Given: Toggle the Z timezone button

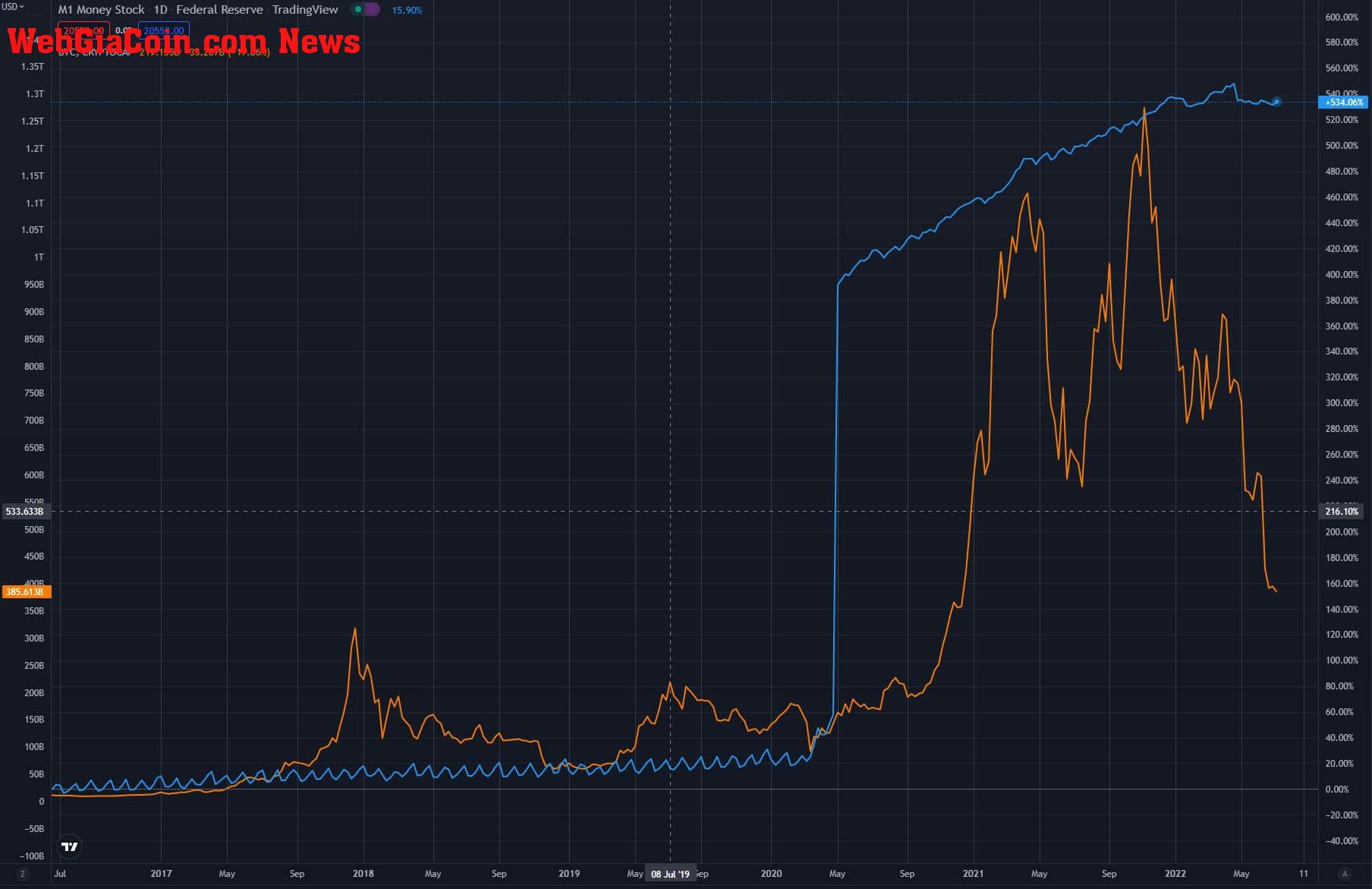Looking at the screenshot, I should click(22, 874).
